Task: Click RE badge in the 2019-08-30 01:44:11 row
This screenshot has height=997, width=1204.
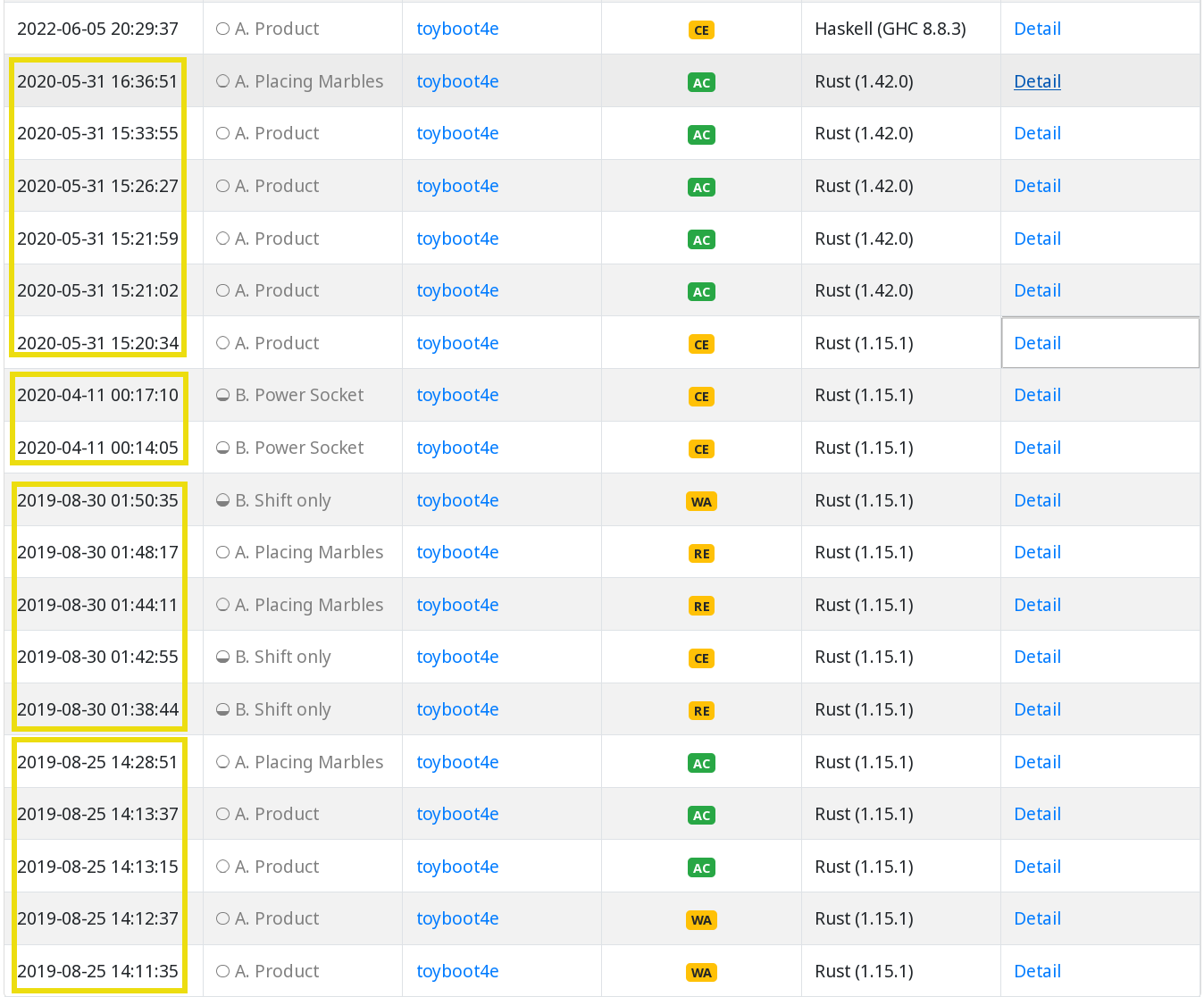Action: pos(701,607)
